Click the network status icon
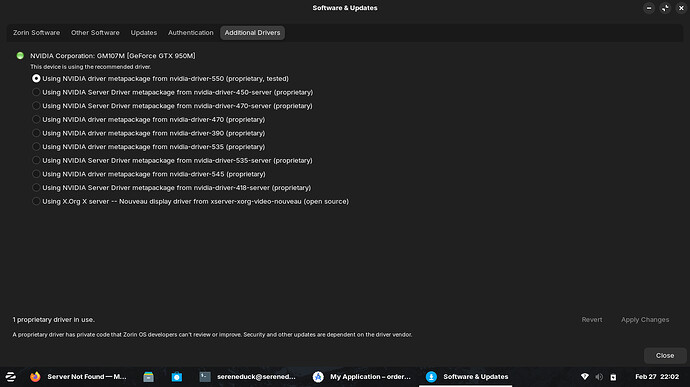This screenshot has height=387, width=690. tap(585, 377)
